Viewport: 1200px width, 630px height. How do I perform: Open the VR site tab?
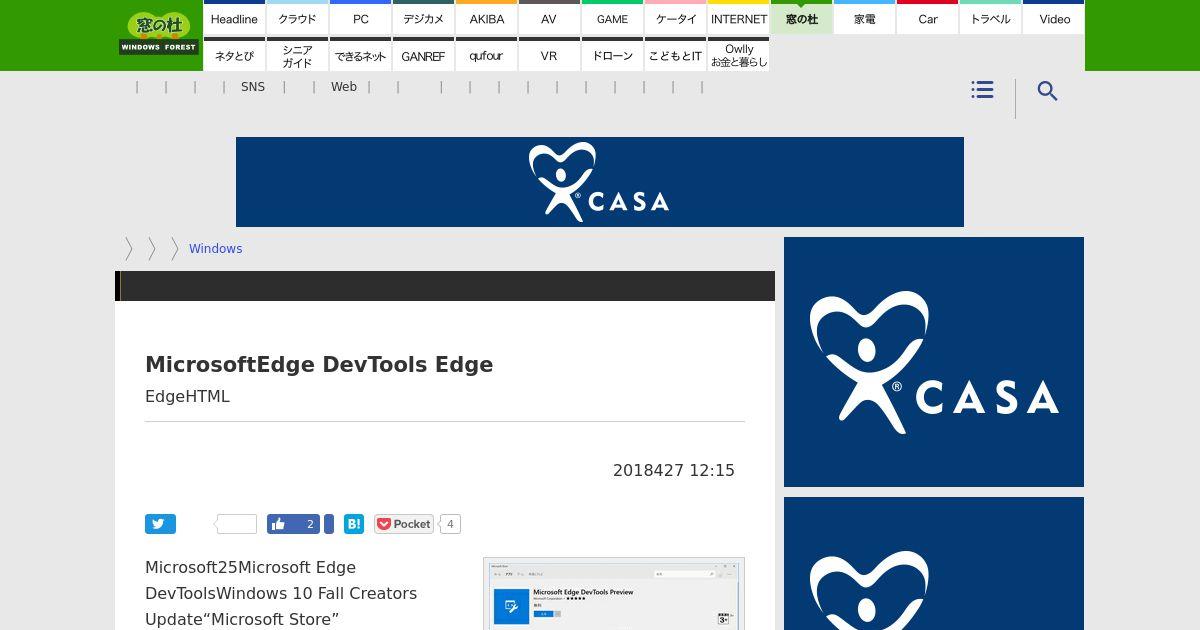[549, 54]
